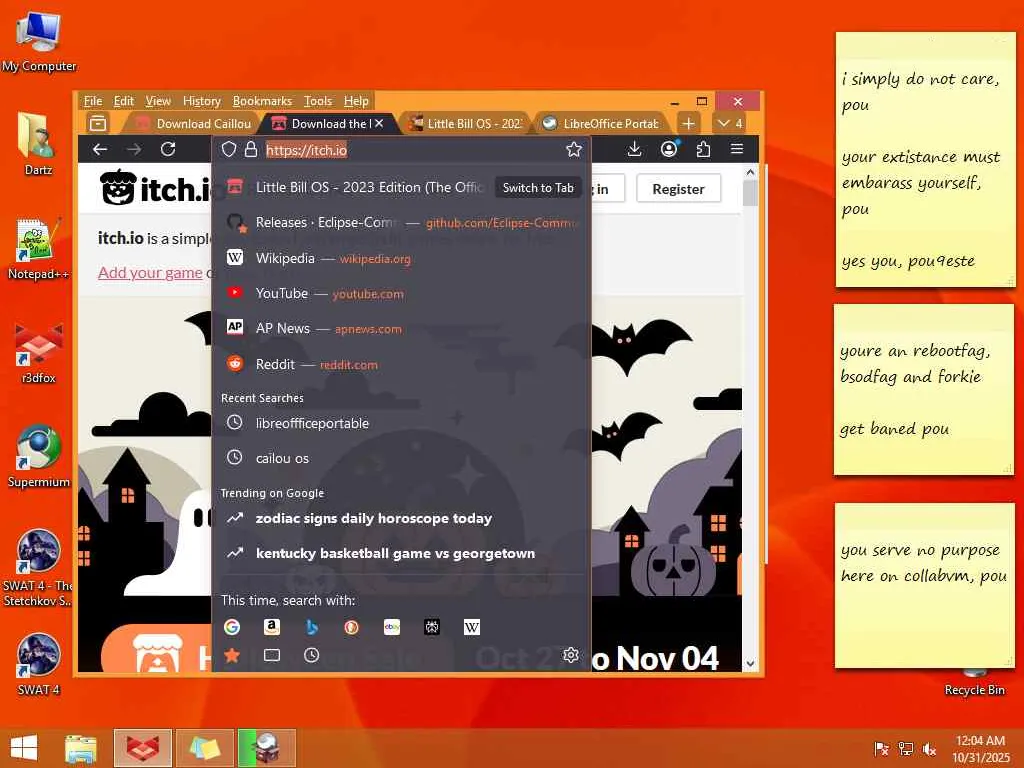The height and width of the screenshot is (768, 1024).
Task: Click the Register button on itch.io
Action: pos(679,189)
